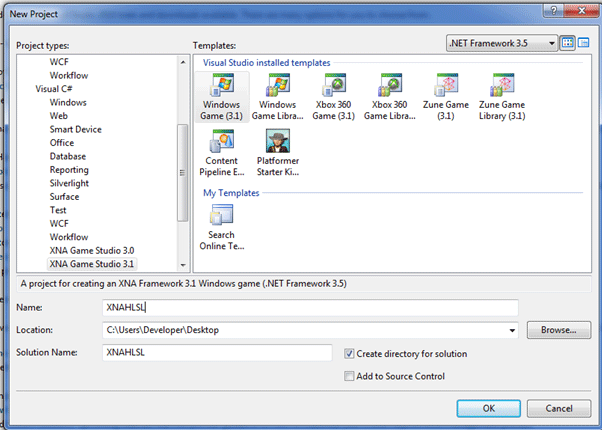Image resolution: width=602 pixels, height=430 pixels.
Task: Select the Silverlight project type
Action: point(69,183)
